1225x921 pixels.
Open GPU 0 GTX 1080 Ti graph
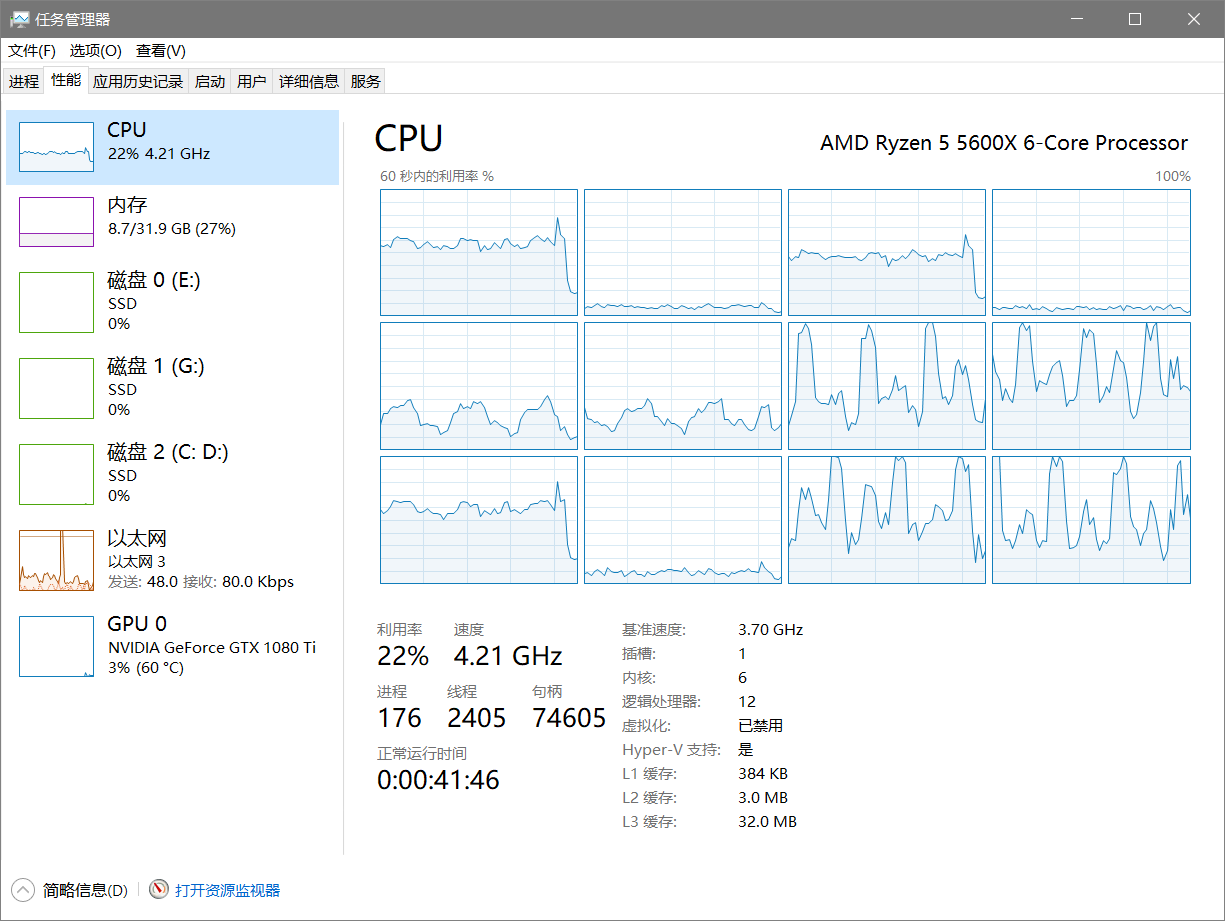coord(56,646)
